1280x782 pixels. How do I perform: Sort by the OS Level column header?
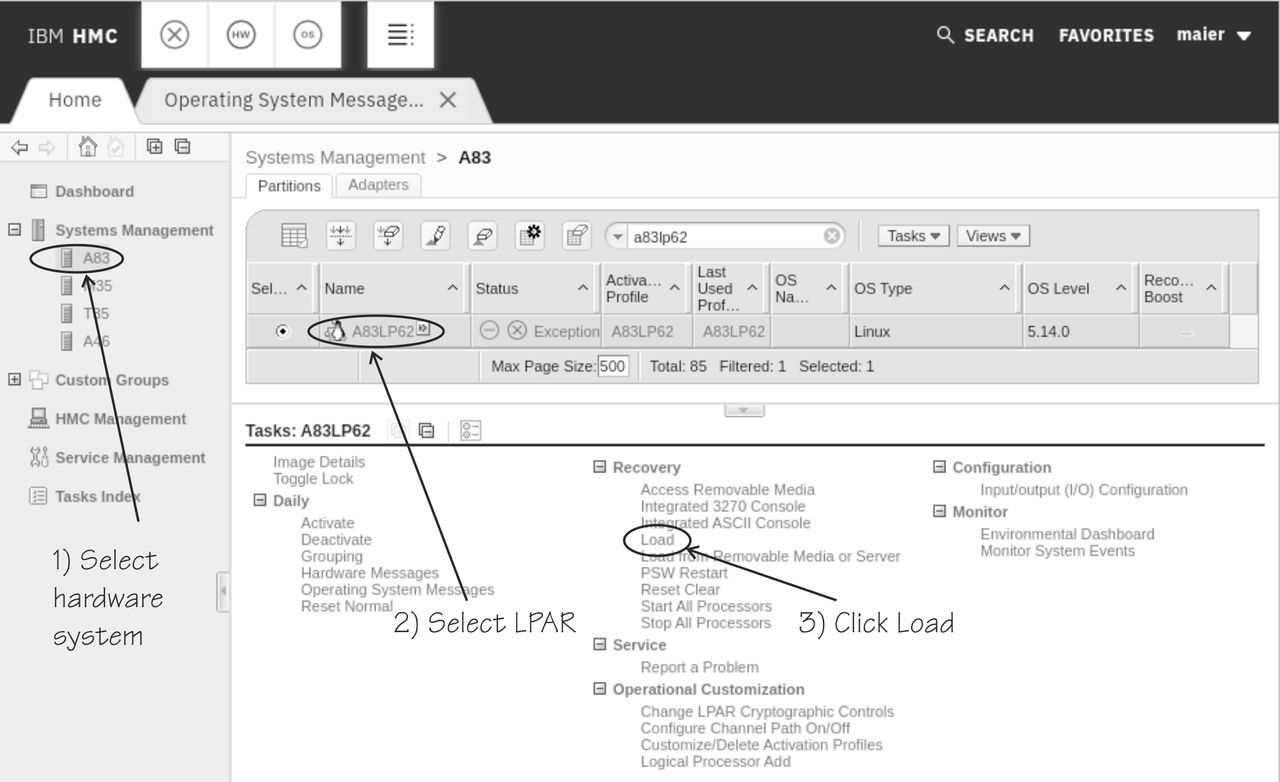(1078, 288)
